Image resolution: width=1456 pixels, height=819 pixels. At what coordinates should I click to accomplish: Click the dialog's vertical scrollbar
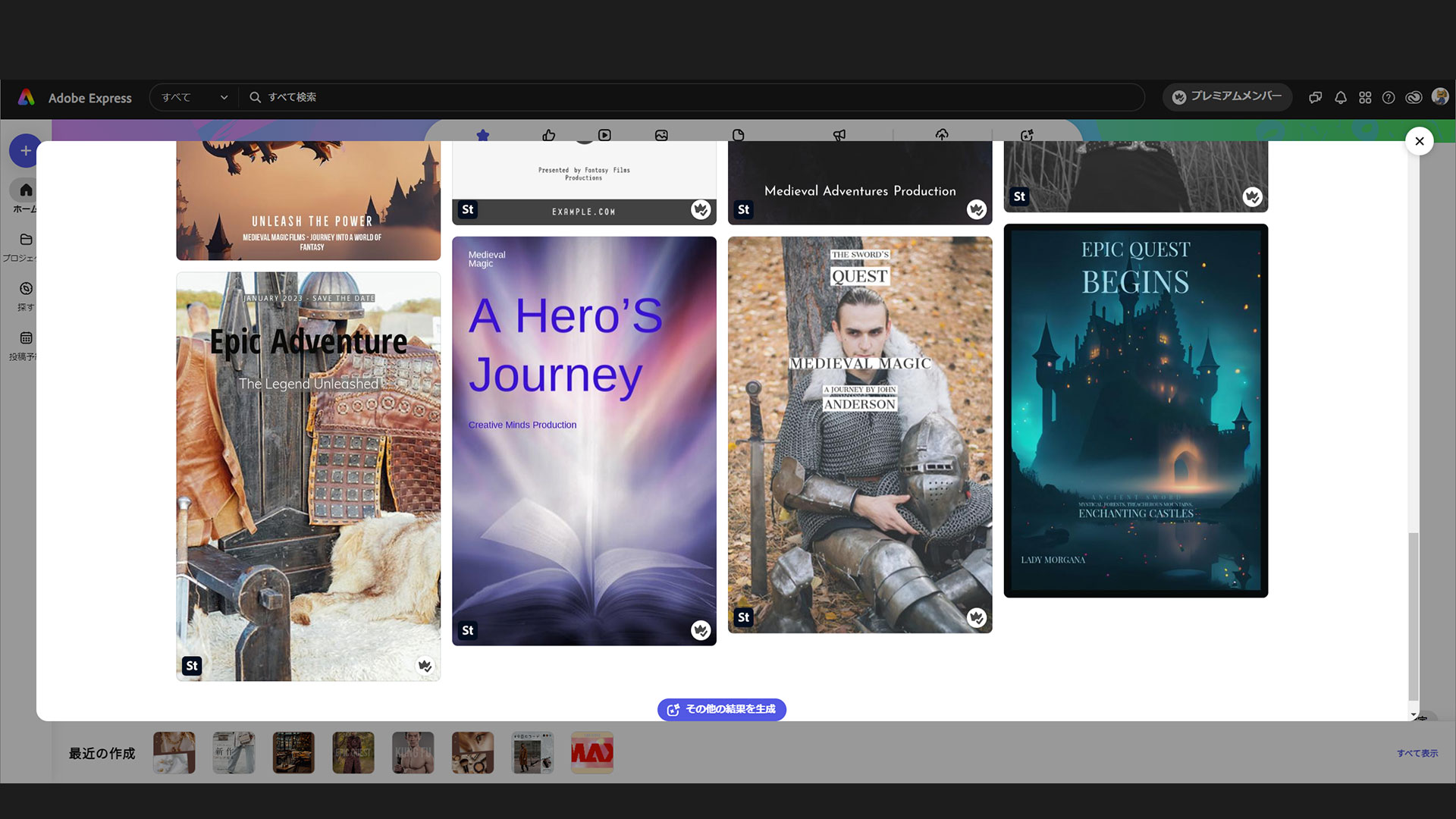coord(1413,616)
